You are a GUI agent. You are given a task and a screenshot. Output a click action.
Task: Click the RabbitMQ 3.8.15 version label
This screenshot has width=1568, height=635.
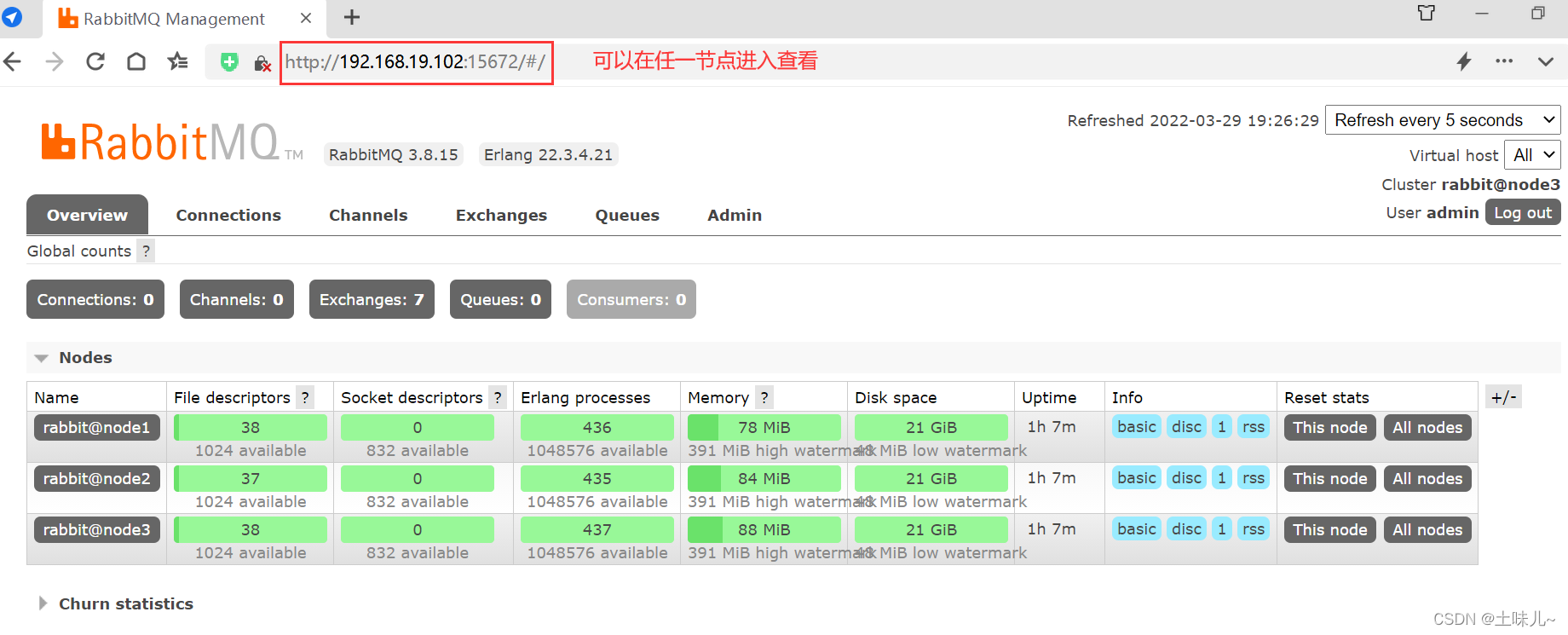[393, 154]
